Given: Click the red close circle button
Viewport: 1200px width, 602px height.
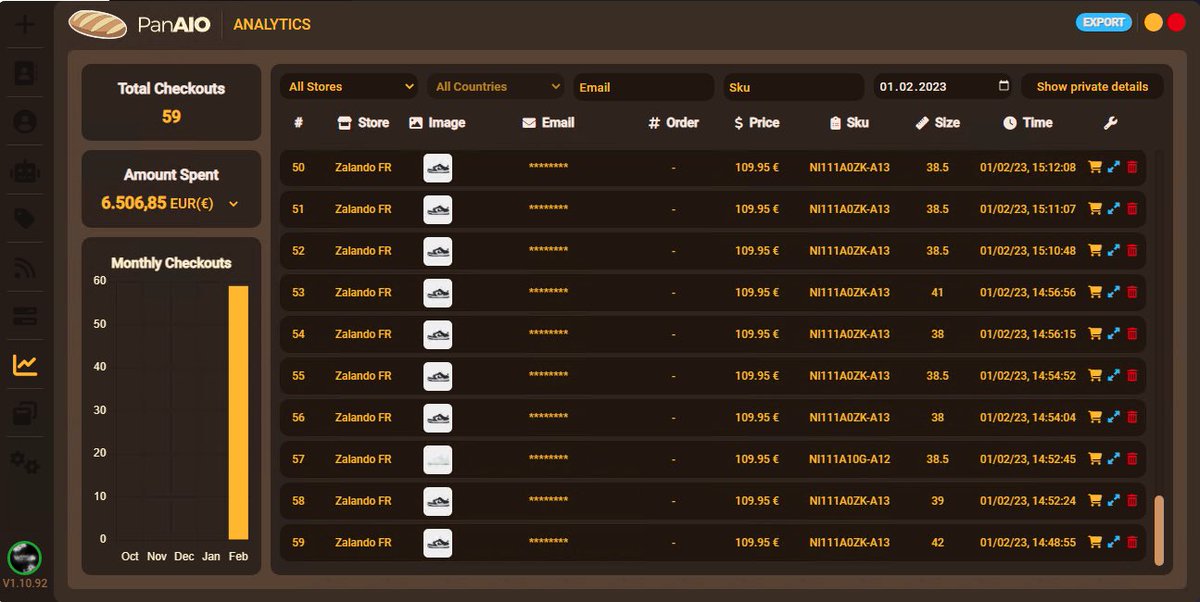Looking at the screenshot, I should (1176, 22).
